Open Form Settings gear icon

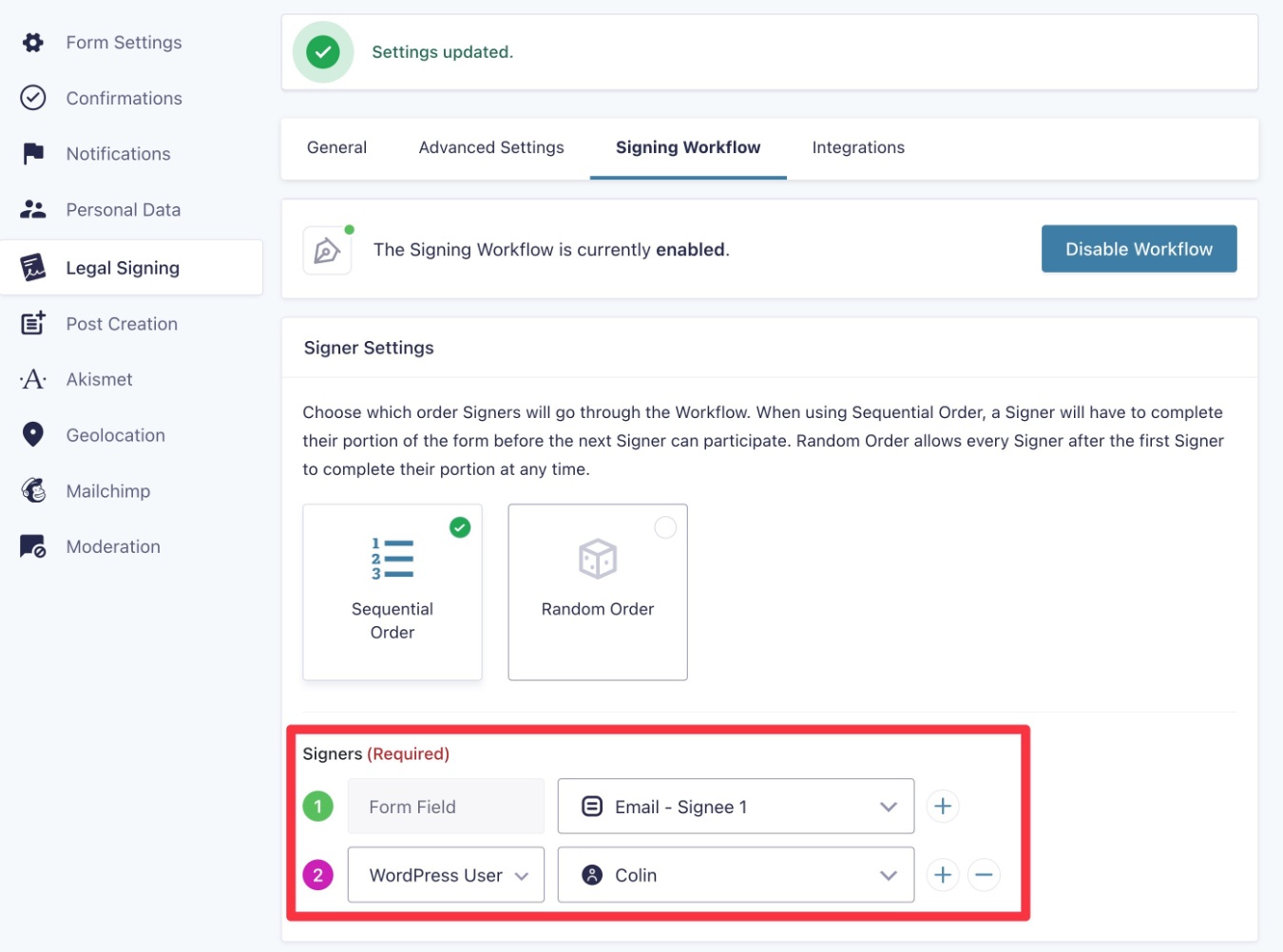33,43
